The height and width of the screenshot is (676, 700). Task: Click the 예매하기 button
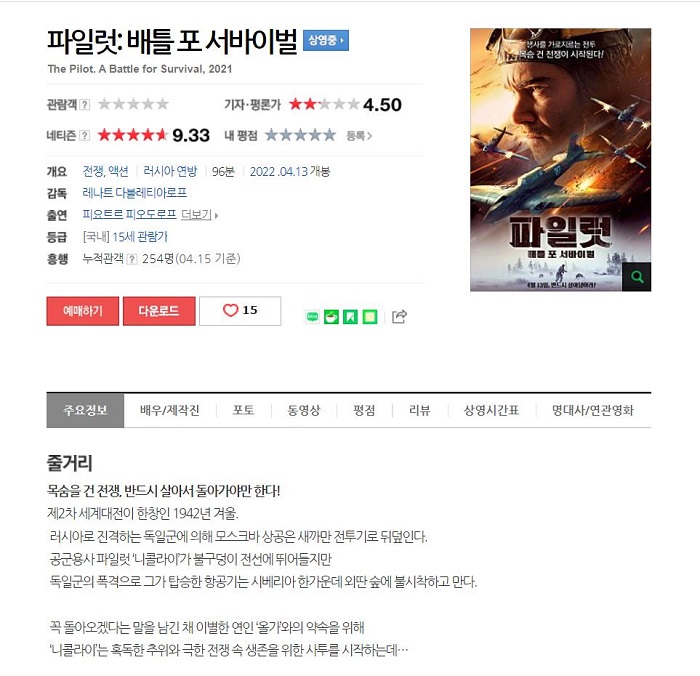pos(83,311)
